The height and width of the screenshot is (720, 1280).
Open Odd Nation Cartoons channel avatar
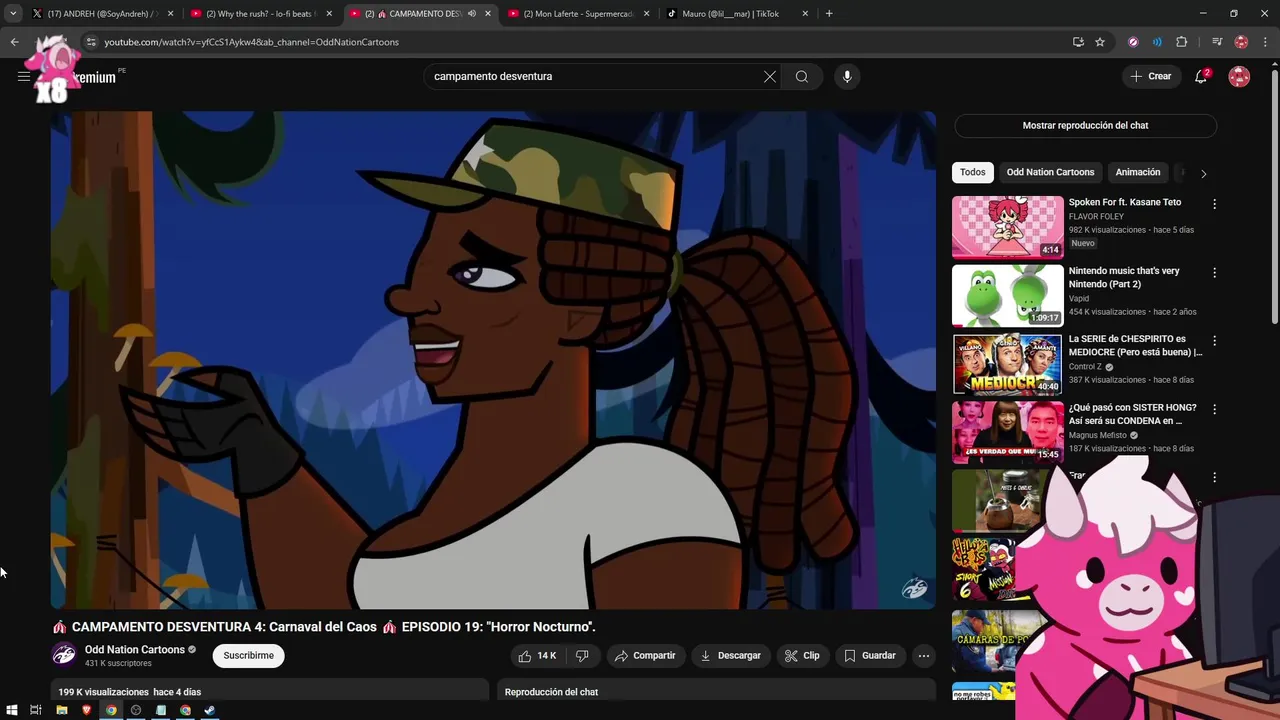pyautogui.click(x=64, y=655)
